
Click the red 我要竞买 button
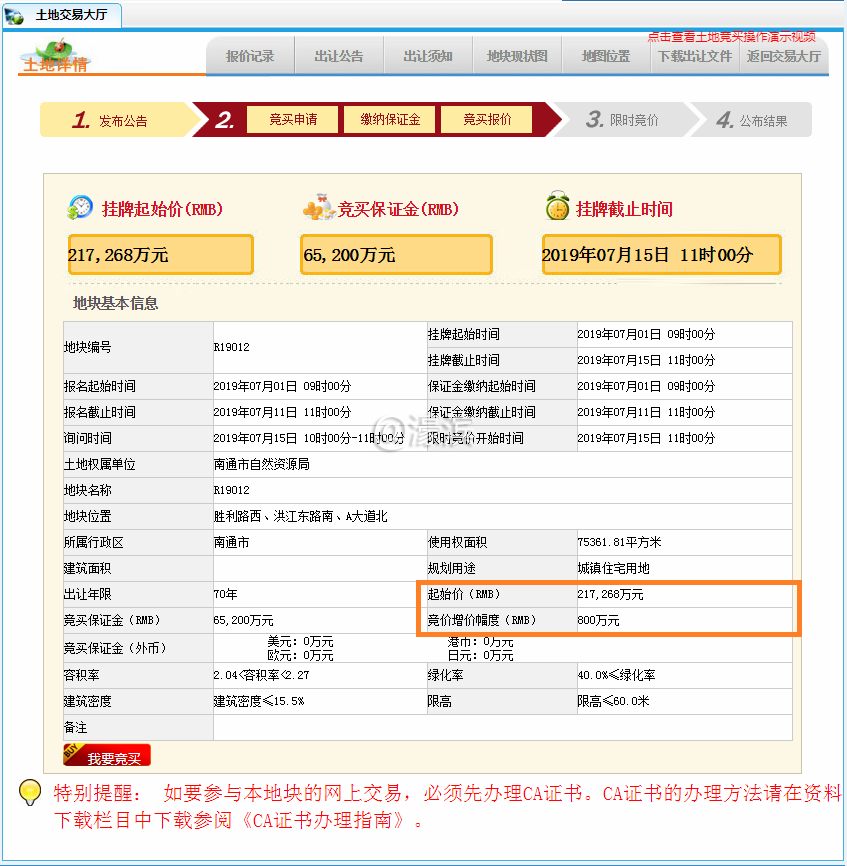[107, 757]
